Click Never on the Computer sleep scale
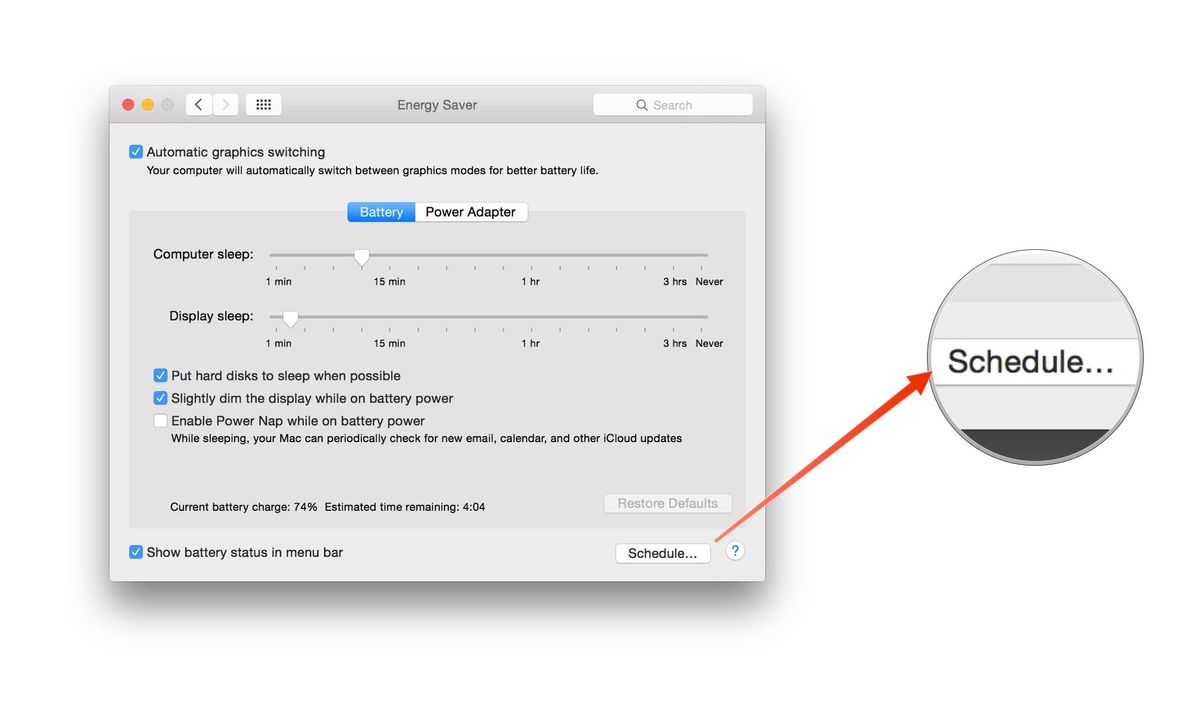 tap(709, 281)
